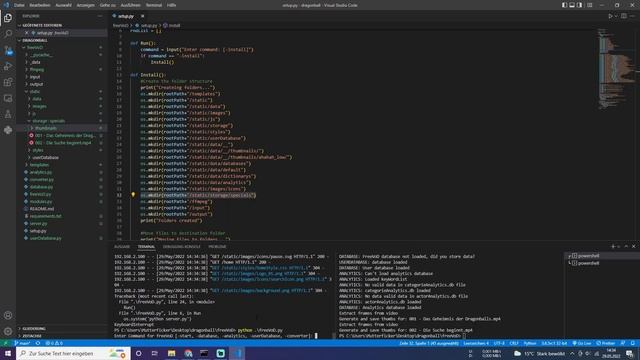
Task: Open the Terminal menu
Action: [x=154, y=5]
